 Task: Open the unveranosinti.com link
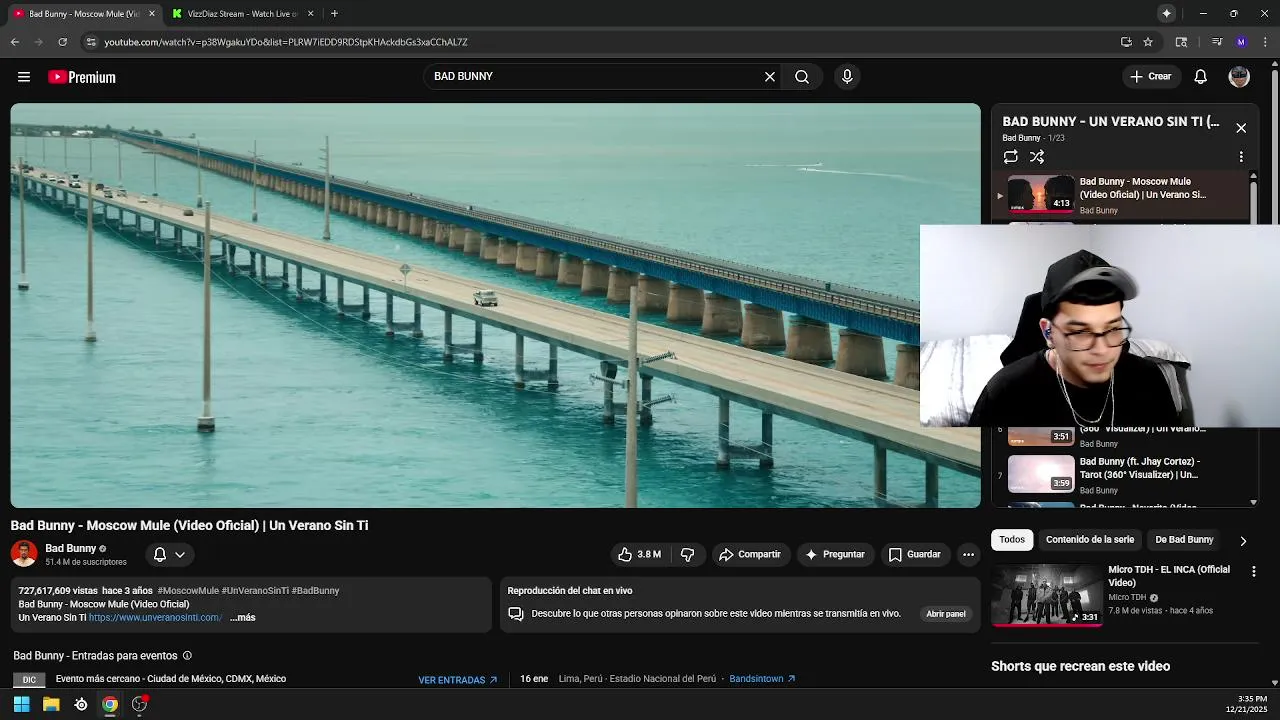click(155, 618)
